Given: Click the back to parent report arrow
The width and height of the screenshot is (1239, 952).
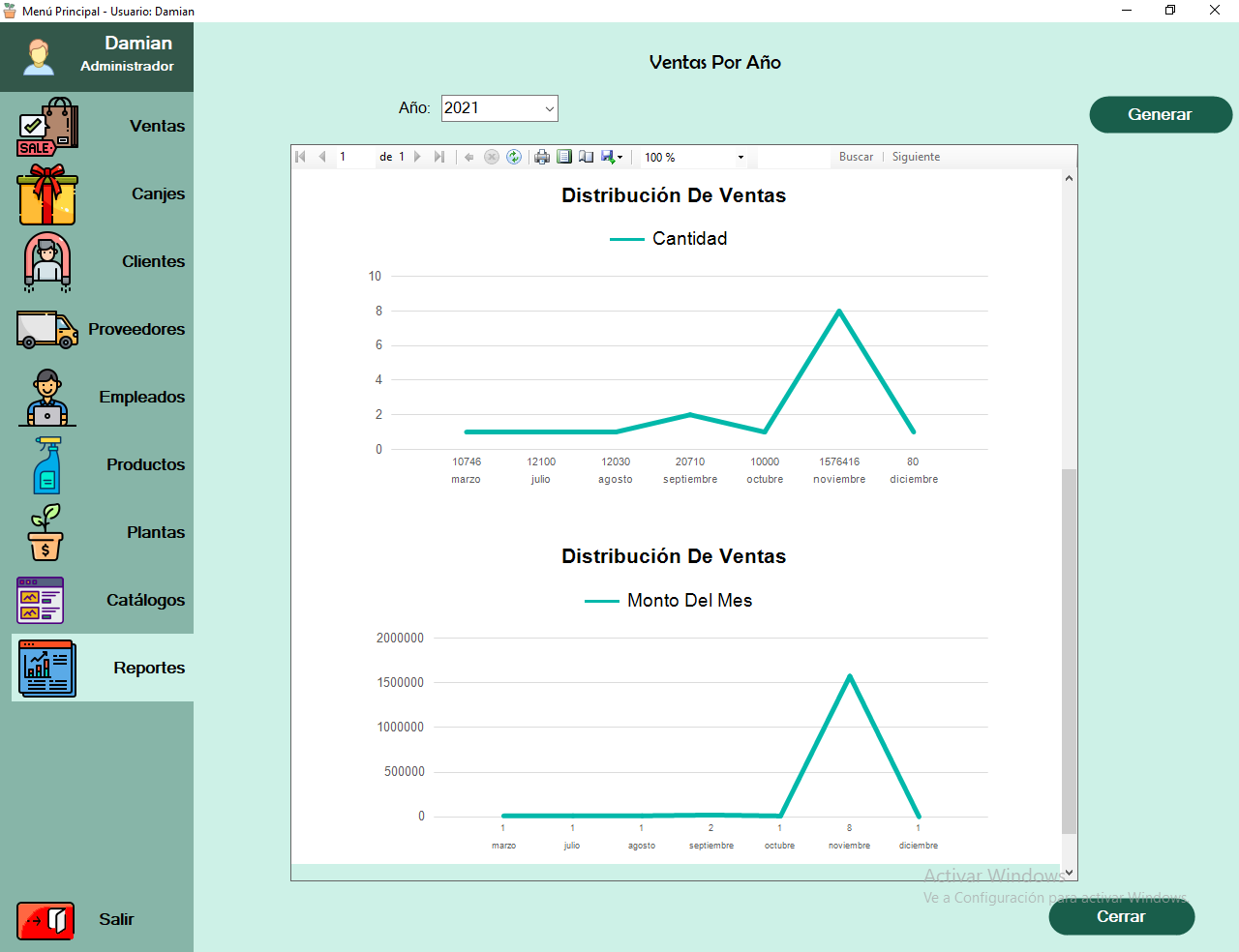Looking at the screenshot, I should 469,157.
